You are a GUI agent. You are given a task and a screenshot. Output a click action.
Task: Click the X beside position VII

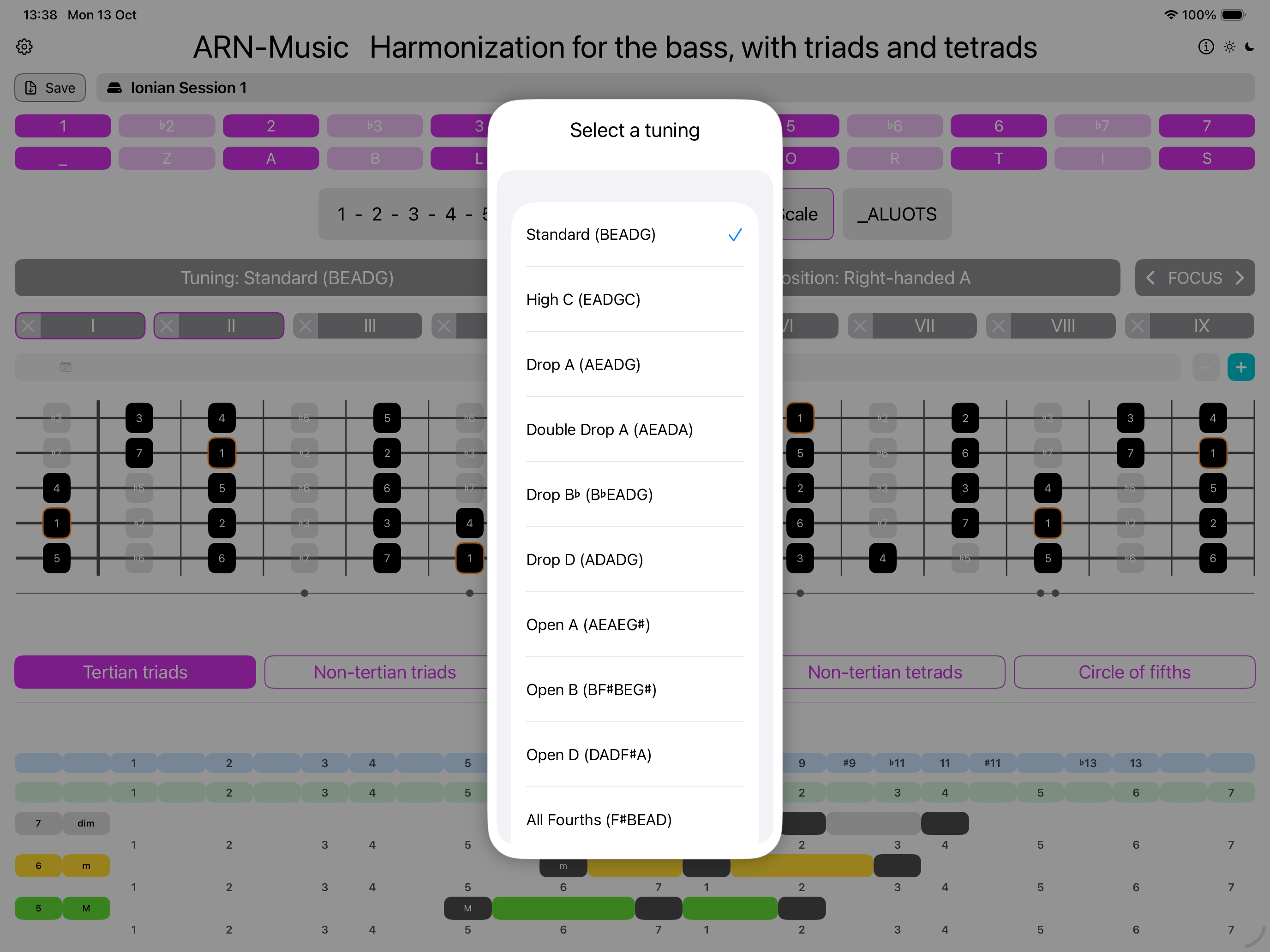[x=859, y=326]
